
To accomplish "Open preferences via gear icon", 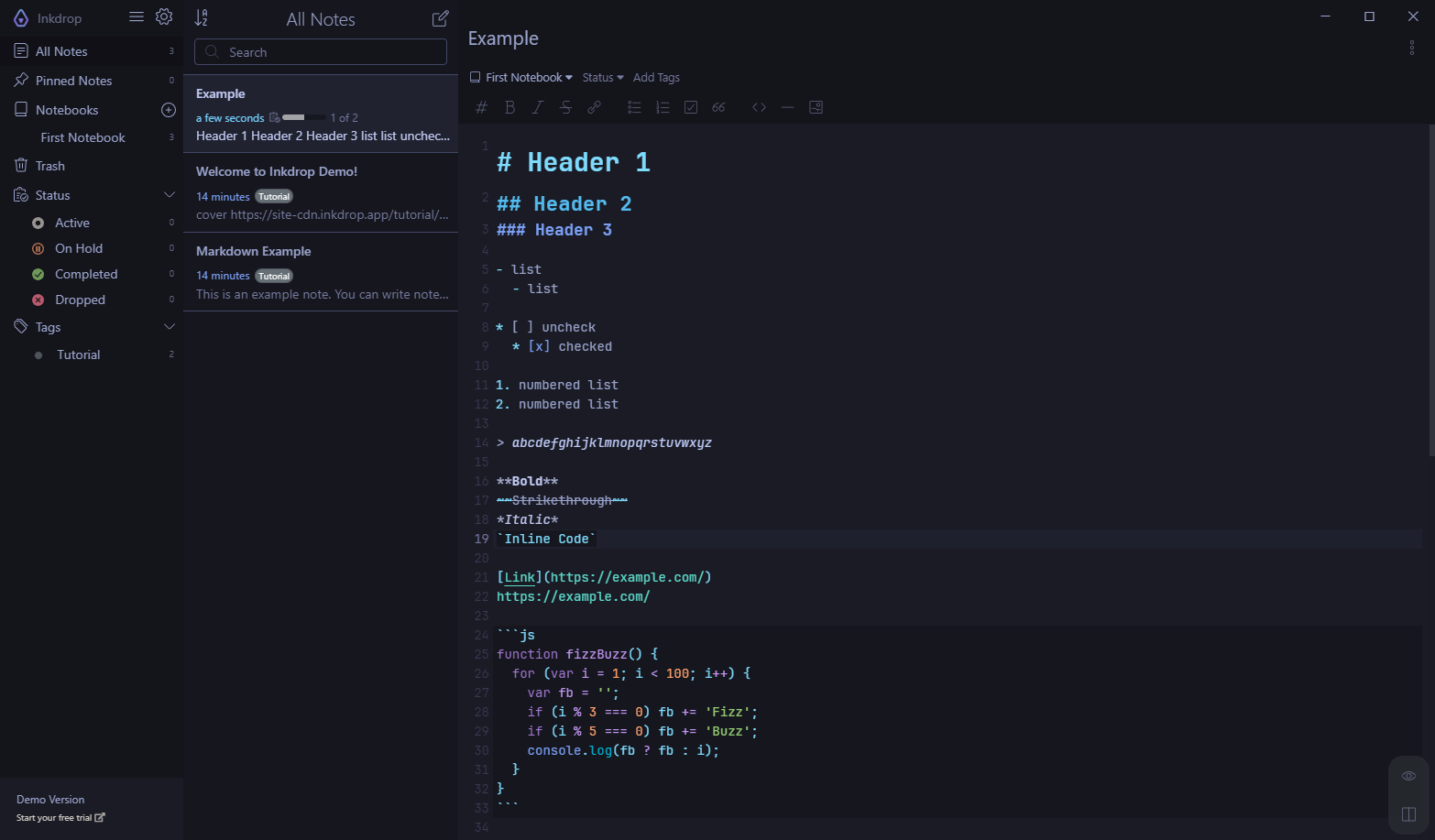I will 164,16.
